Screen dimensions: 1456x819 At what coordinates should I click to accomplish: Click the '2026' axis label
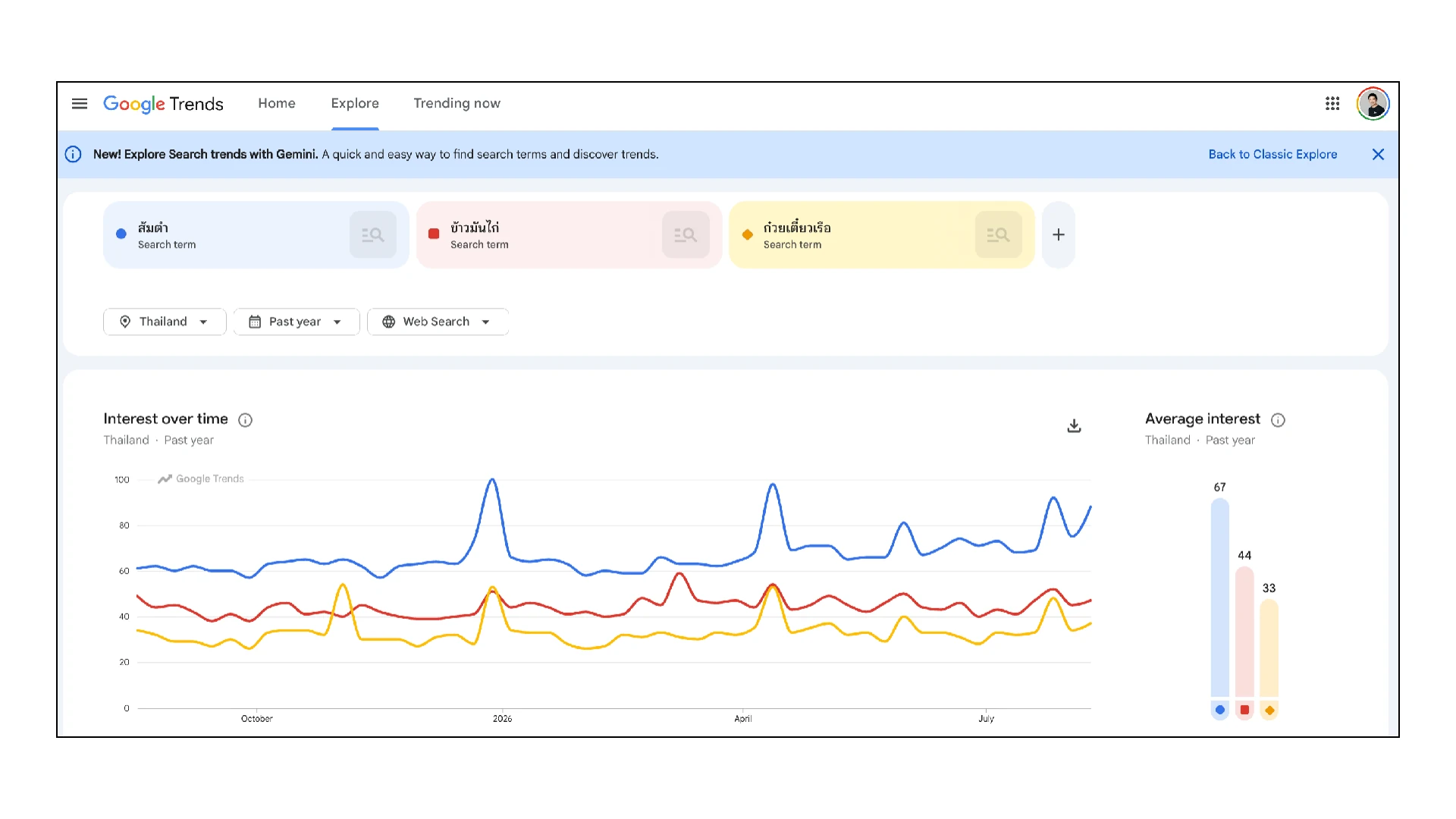click(x=502, y=719)
